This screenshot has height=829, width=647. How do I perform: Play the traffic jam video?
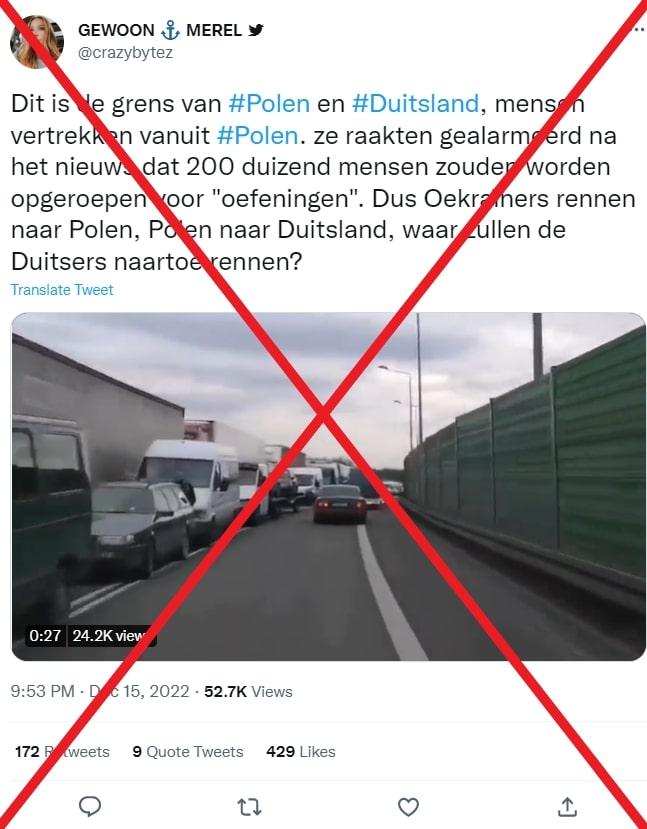(x=328, y=486)
